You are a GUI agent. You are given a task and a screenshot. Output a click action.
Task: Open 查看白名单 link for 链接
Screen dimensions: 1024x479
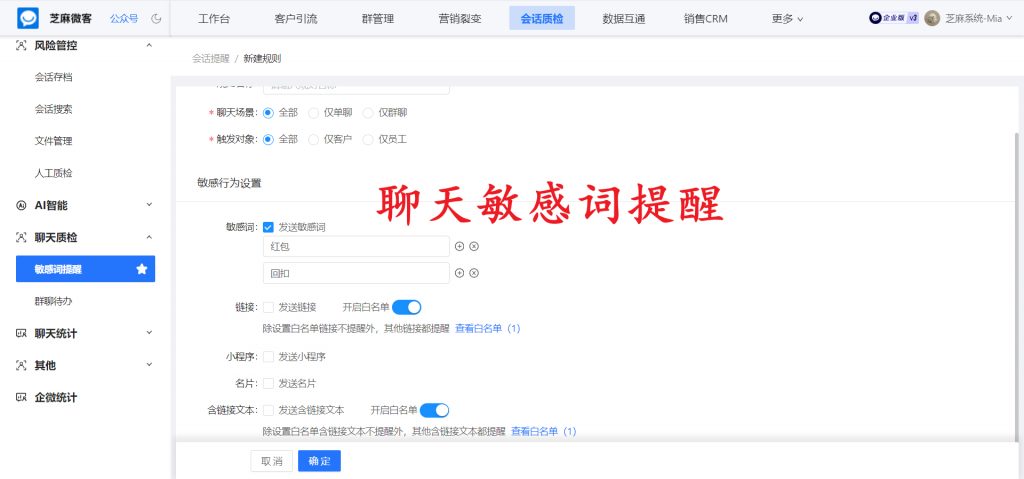coord(487,328)
